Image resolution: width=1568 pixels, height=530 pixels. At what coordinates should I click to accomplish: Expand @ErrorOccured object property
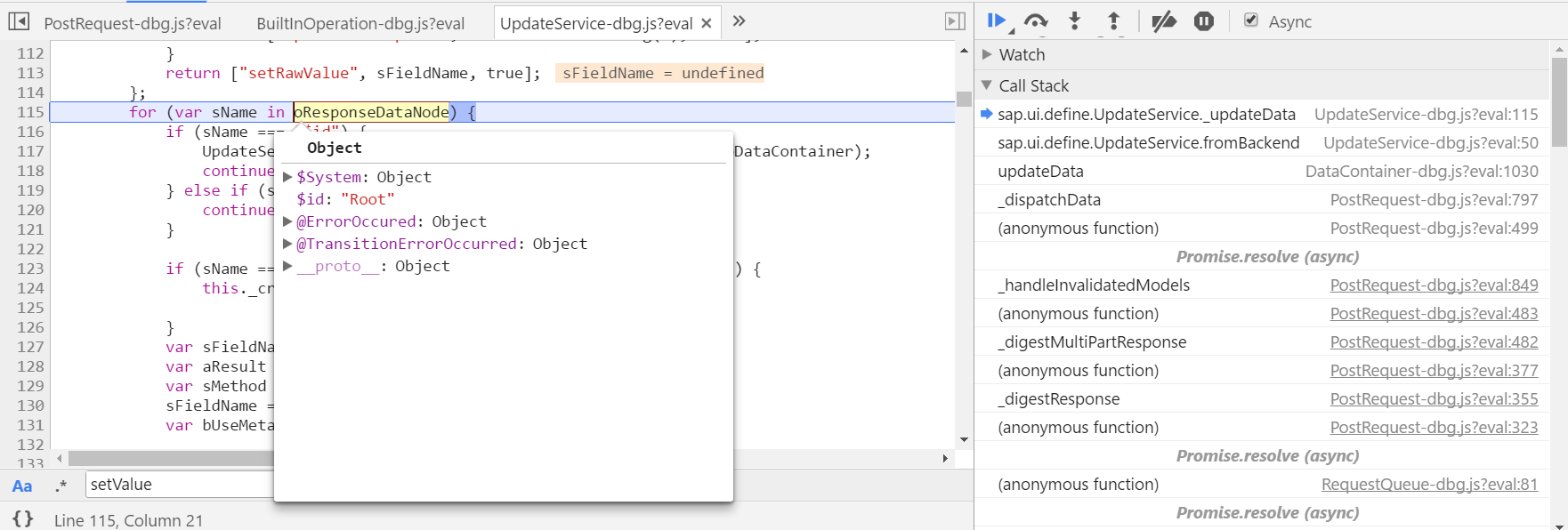click(287, 221)
